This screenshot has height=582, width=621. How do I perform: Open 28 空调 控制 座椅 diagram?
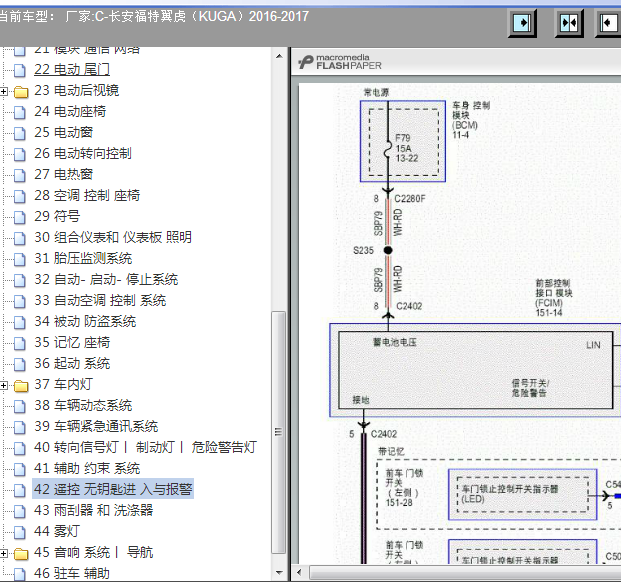tap(87, 195)
